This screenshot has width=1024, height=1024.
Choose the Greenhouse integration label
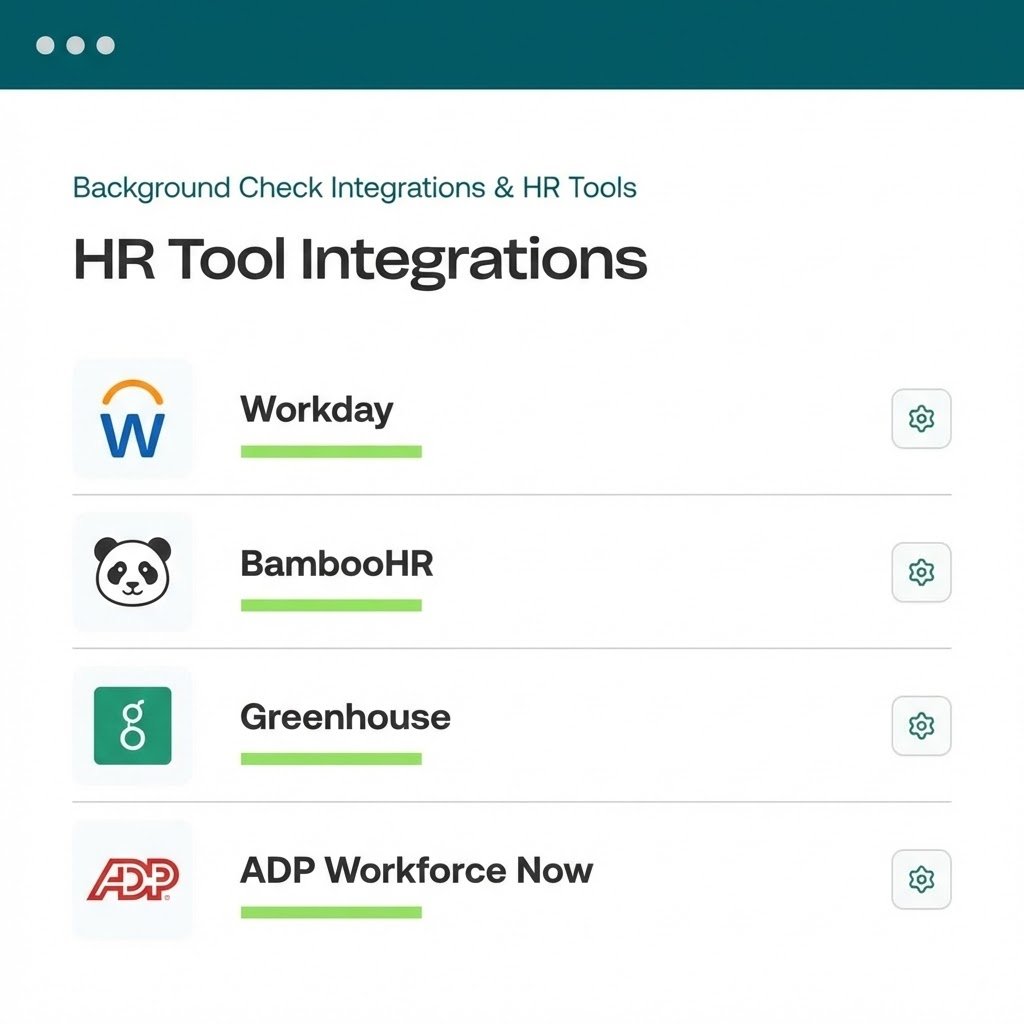click(345, 717)
